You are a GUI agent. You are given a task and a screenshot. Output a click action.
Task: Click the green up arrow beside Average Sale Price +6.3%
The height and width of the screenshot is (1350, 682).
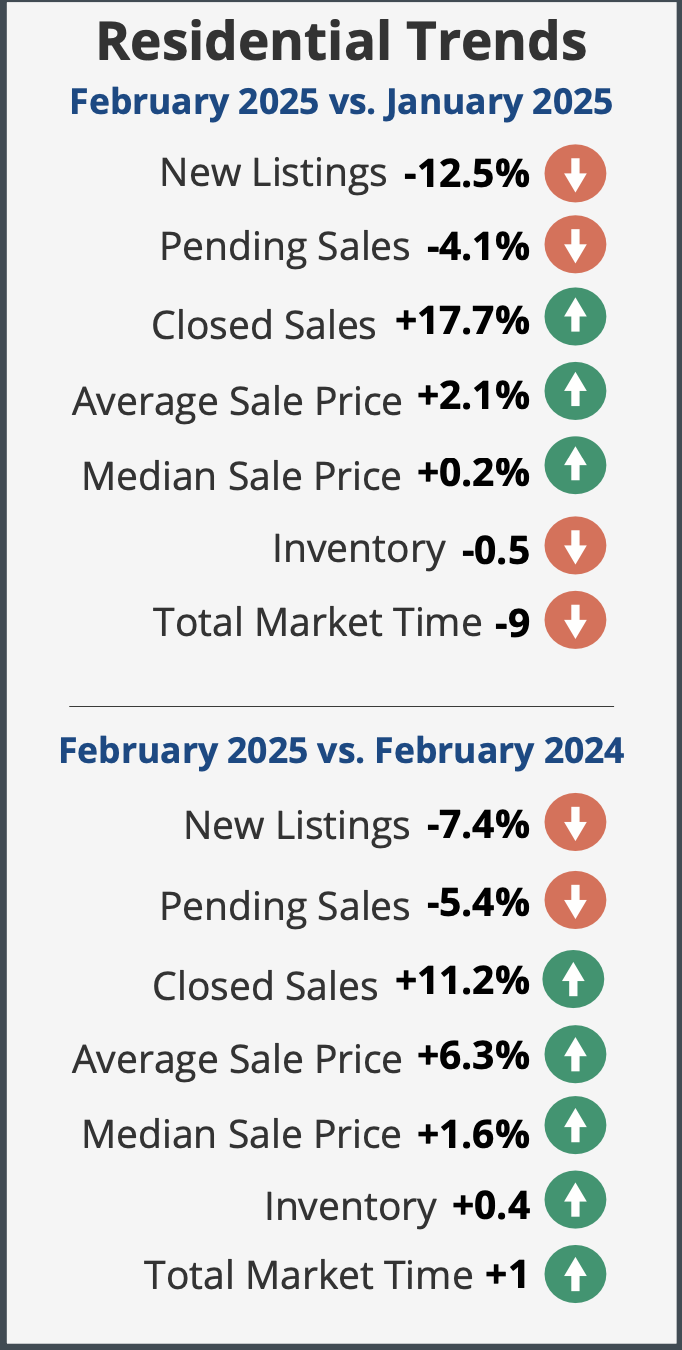[575, 1054]
